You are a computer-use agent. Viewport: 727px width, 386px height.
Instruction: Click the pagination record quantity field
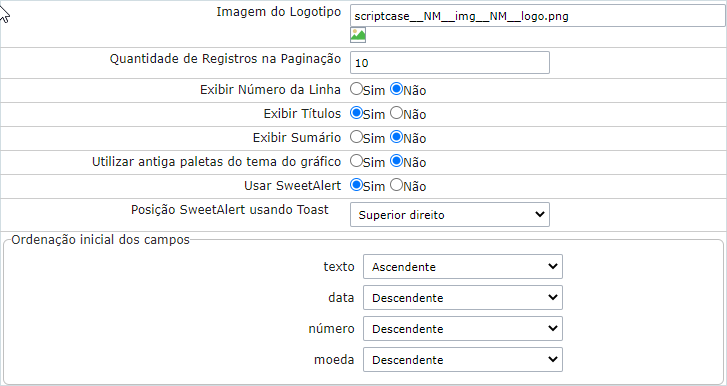tap(450, 63)
